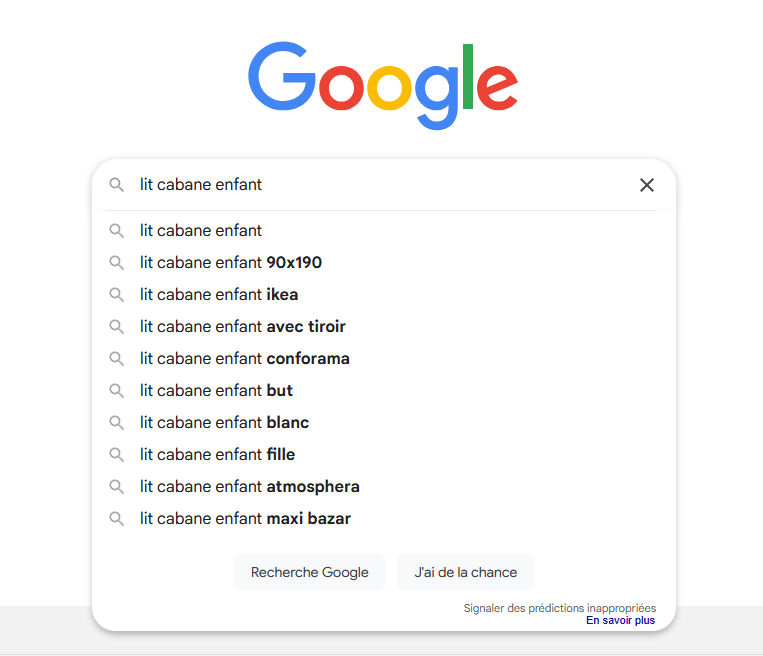This screenshot has width=763, height=656.
Task: Click magnifier icon beside "atmosphera" suggestion
Action: pos(117,487)
